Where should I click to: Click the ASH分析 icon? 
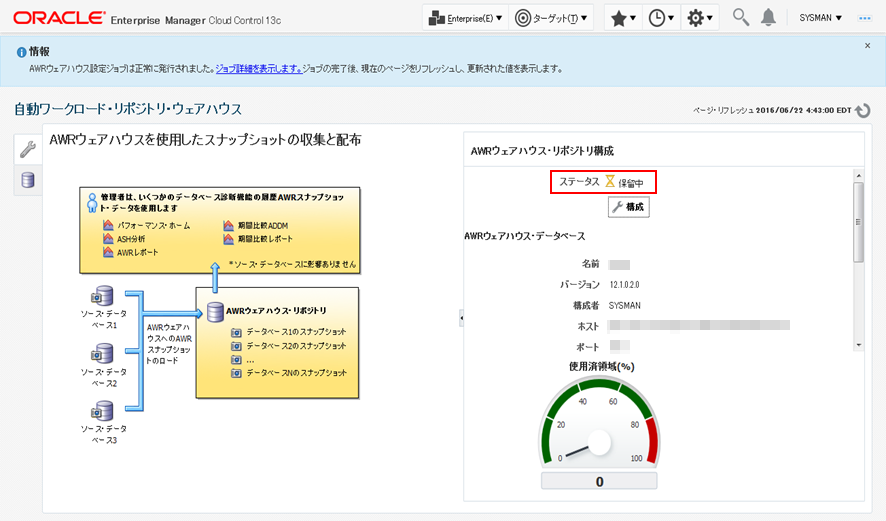click(108, 238)
